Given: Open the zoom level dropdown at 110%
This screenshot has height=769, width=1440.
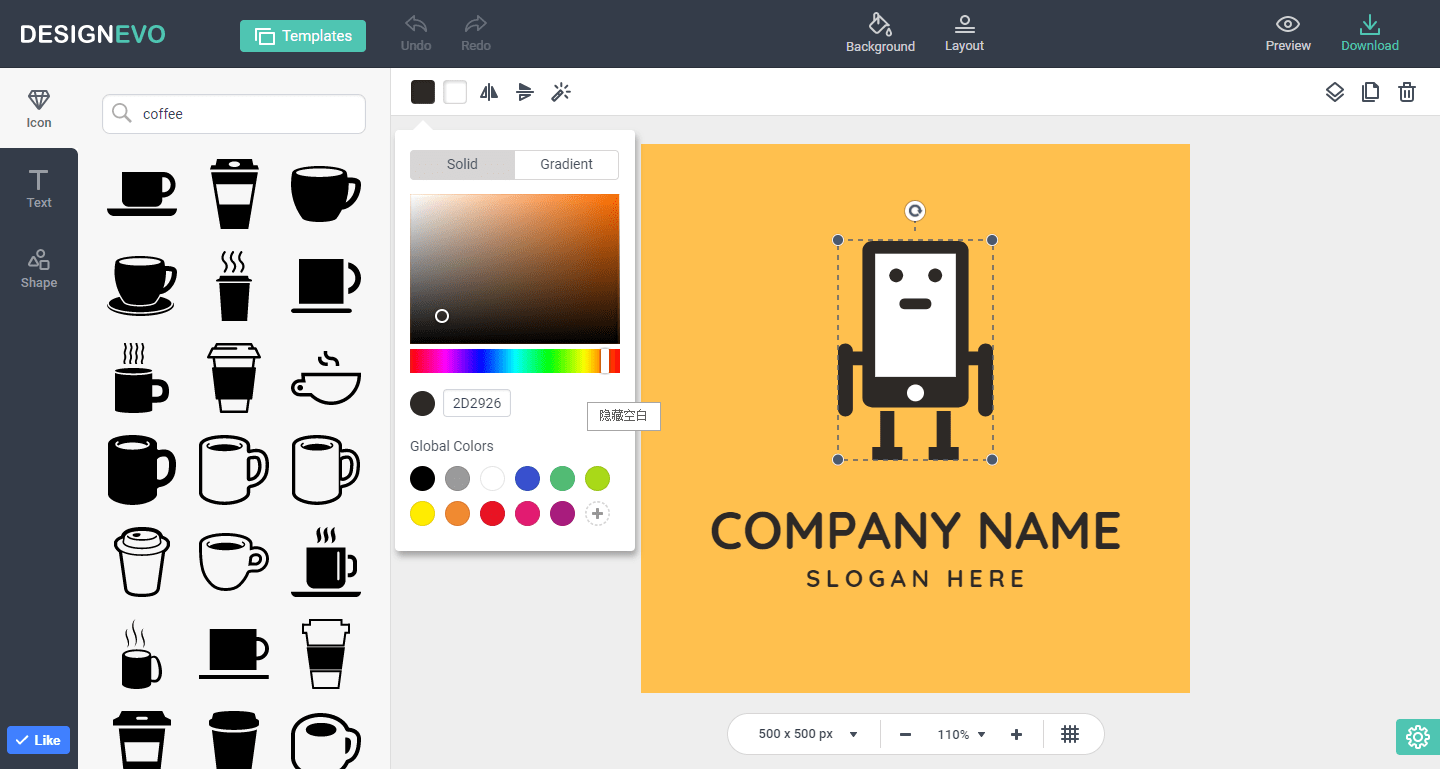Looking at the screenshot, I should (x=959, y=733).
